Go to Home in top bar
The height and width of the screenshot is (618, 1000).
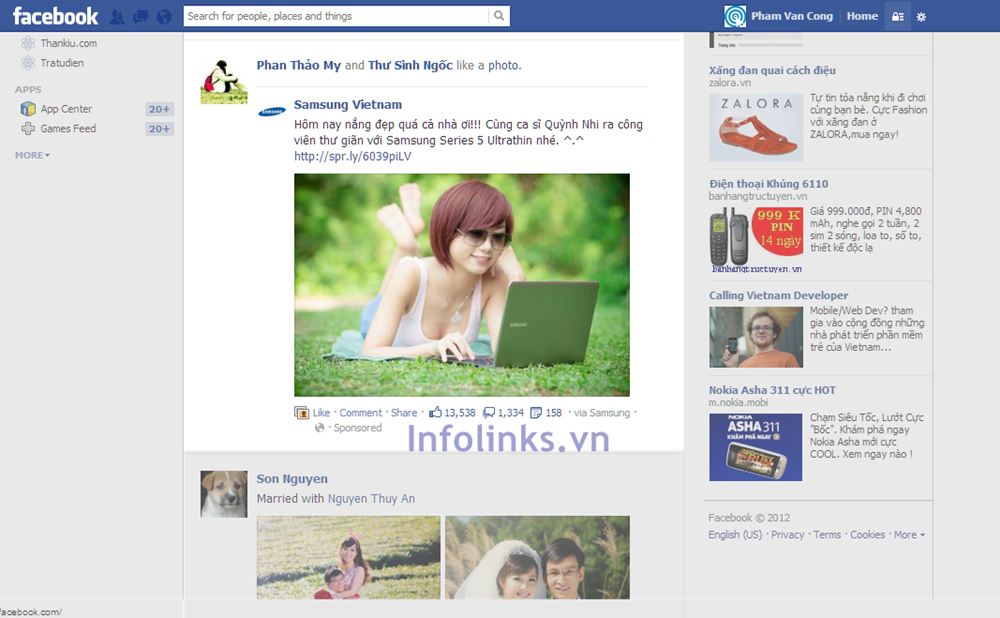point(862,16)
